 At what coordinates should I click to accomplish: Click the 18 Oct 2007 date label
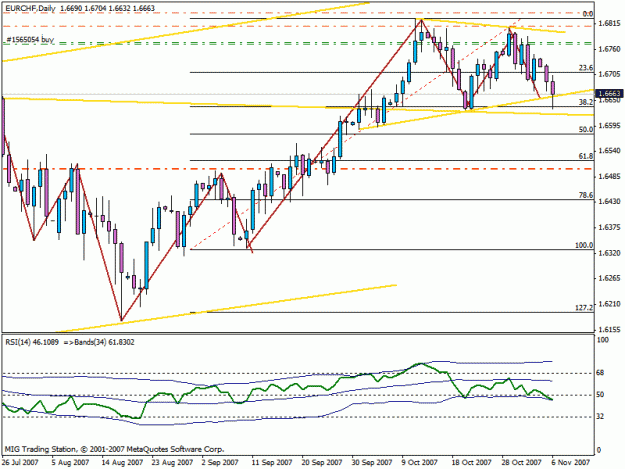coord(472,462)
